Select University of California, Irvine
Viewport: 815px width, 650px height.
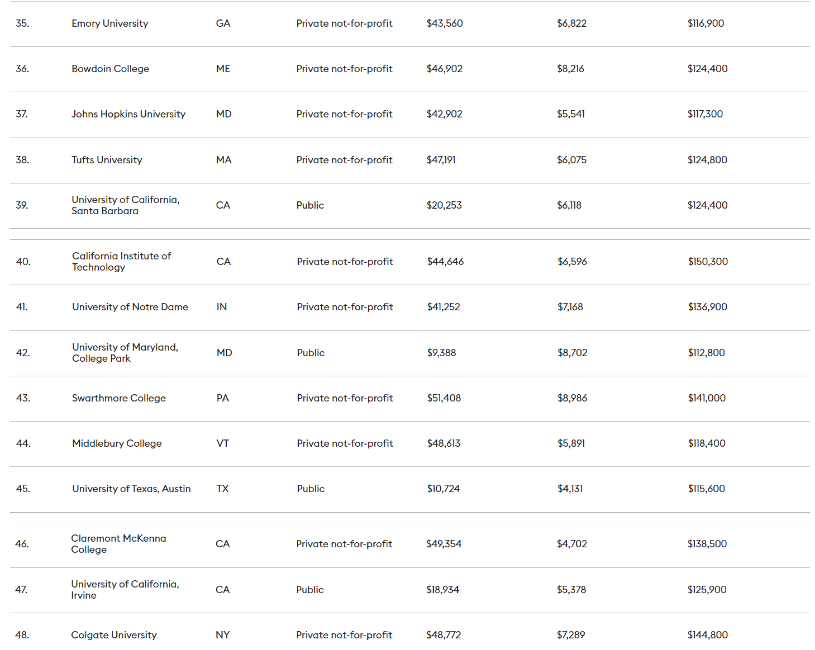click(x=125, y=589)
